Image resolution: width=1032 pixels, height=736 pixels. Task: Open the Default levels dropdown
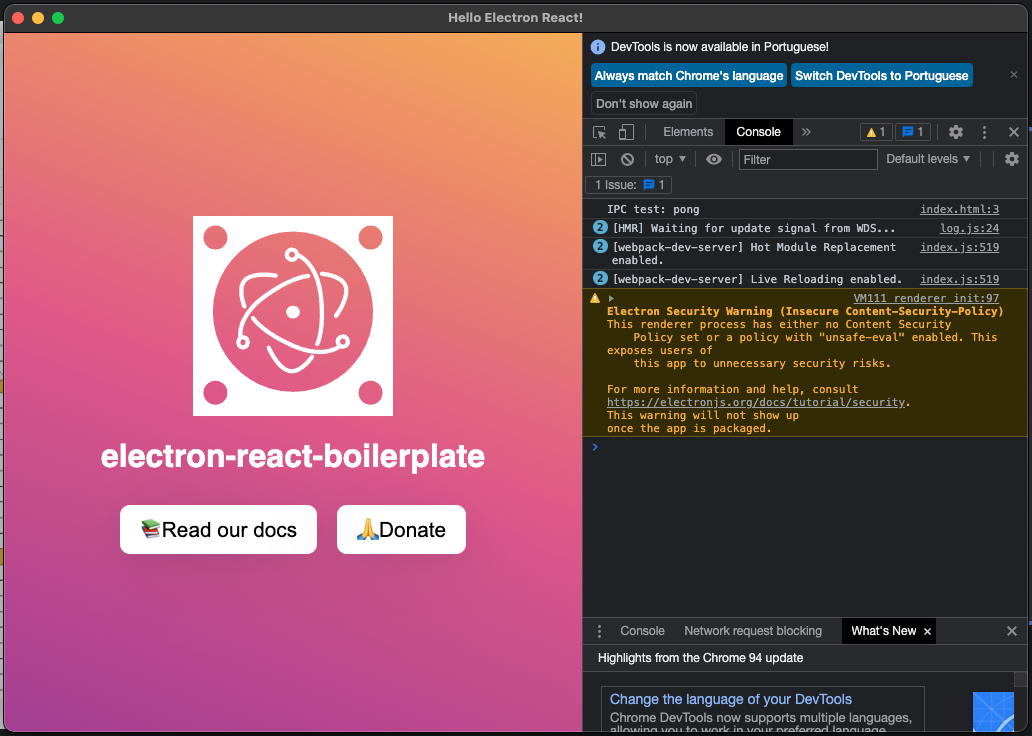point(928,159)
